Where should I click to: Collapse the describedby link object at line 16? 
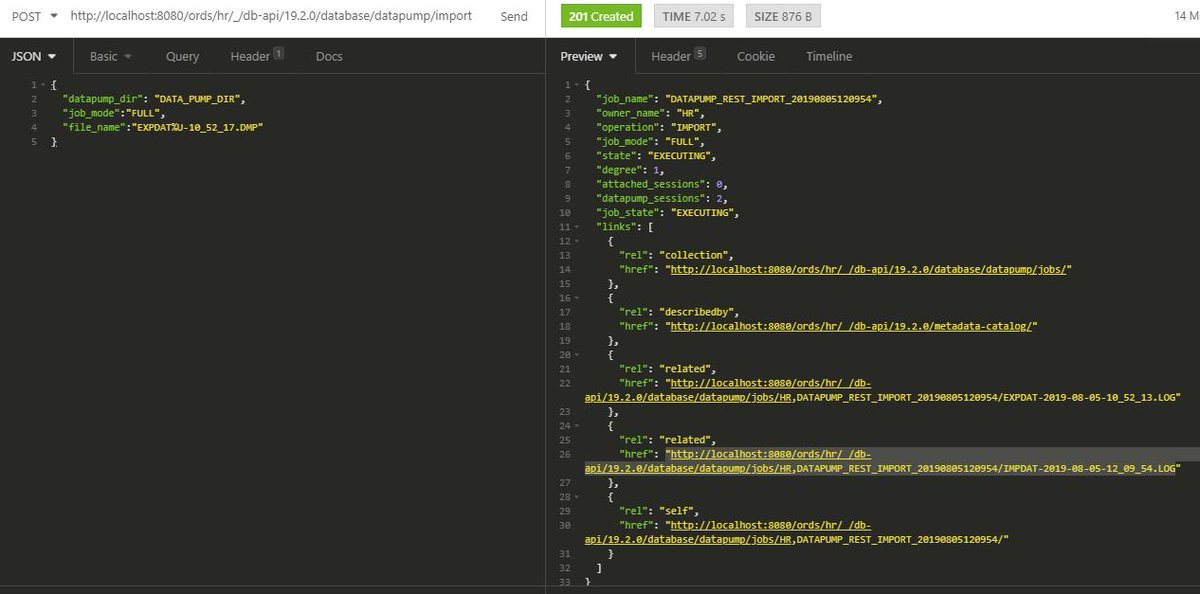click(x=578, y=299)
